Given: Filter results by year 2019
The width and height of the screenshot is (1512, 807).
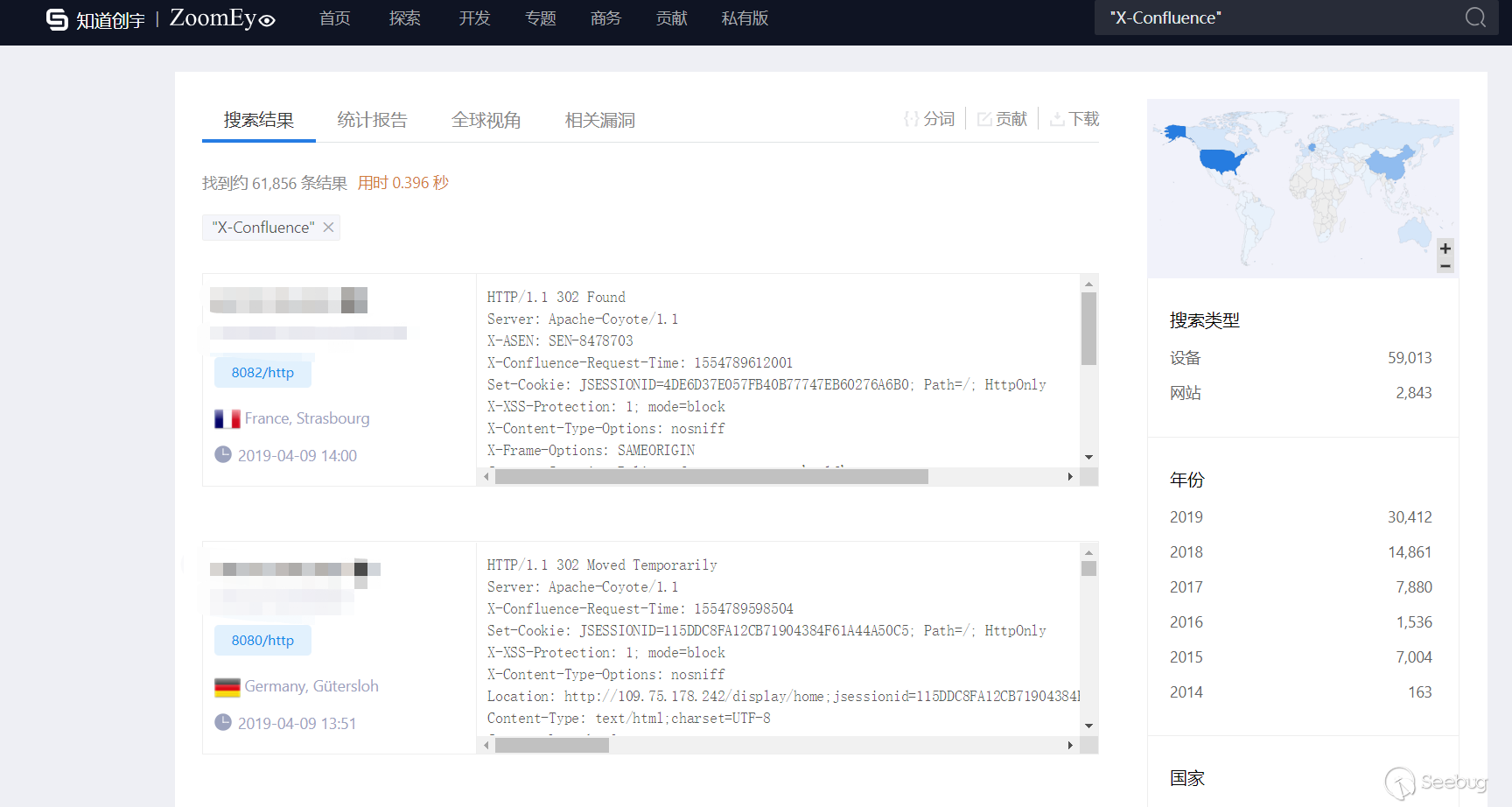Looking at the screenshot, I should point(1301,517).
